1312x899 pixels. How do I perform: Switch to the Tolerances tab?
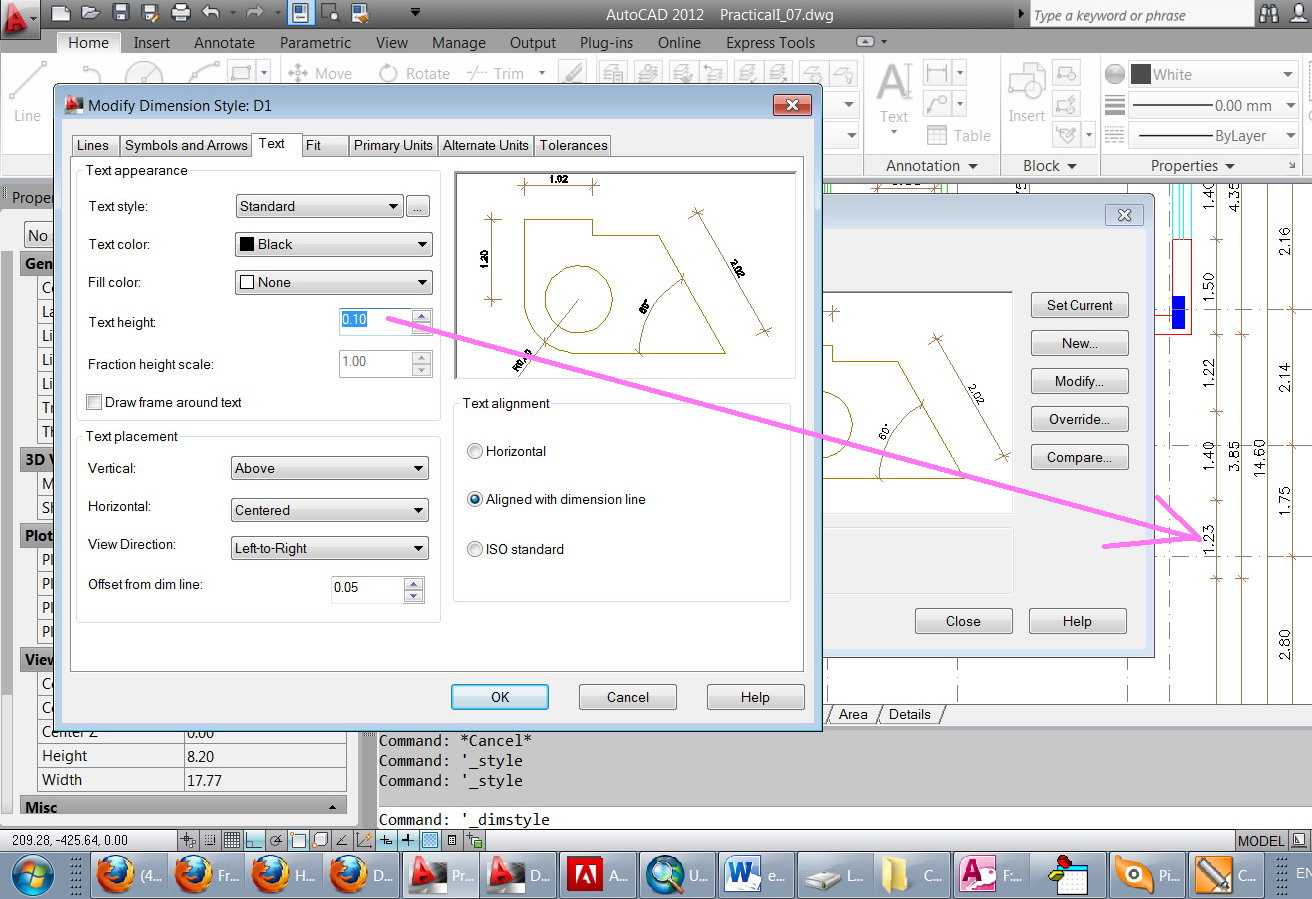click(x=573, y=145)
